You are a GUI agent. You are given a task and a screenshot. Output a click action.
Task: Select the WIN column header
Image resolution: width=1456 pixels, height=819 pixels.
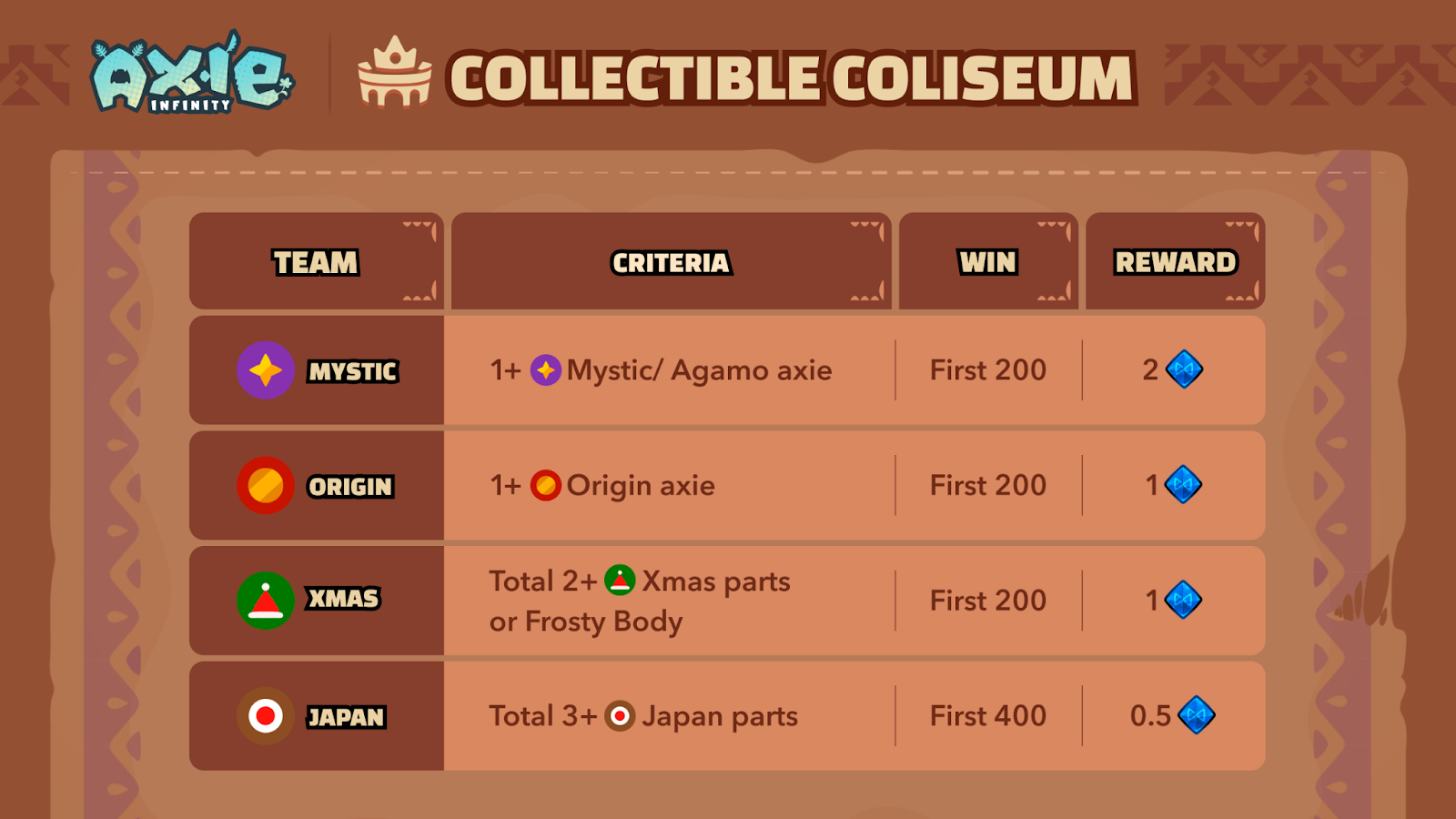(x=987, y=263)
